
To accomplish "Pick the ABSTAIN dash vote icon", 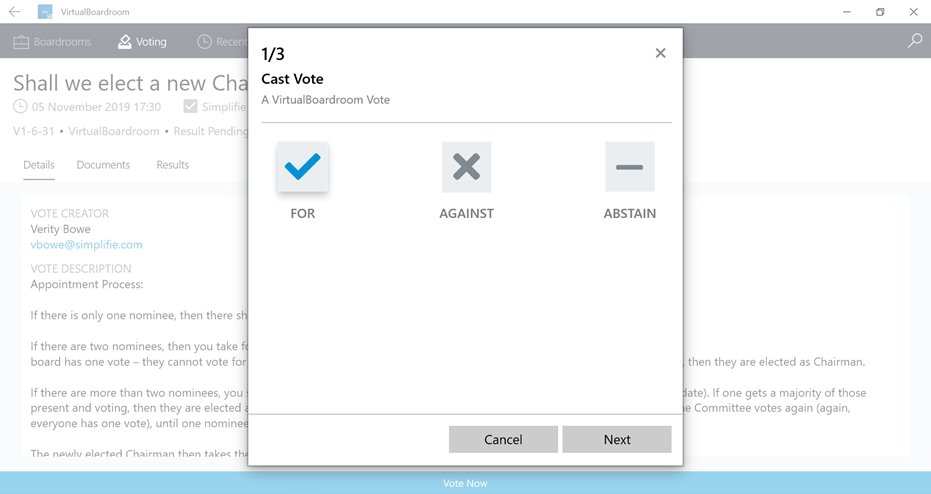I will 629,167.
